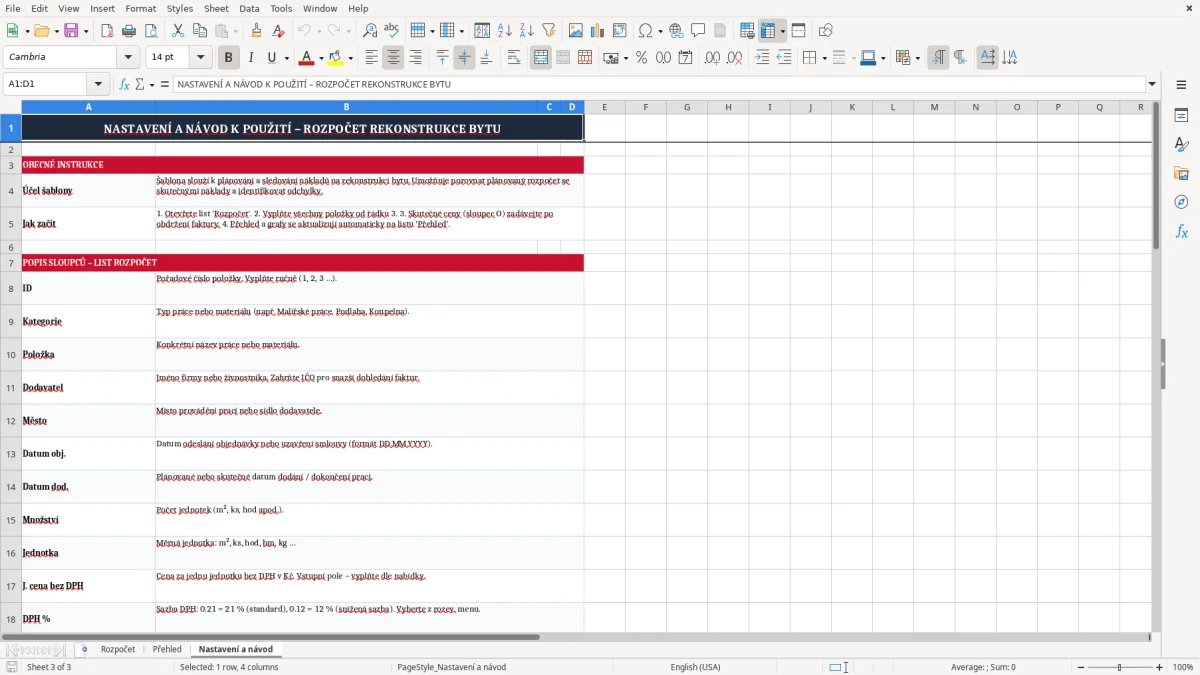1200x675 pixels.
Task: Select row header 13
Action: tap(11, 454)
